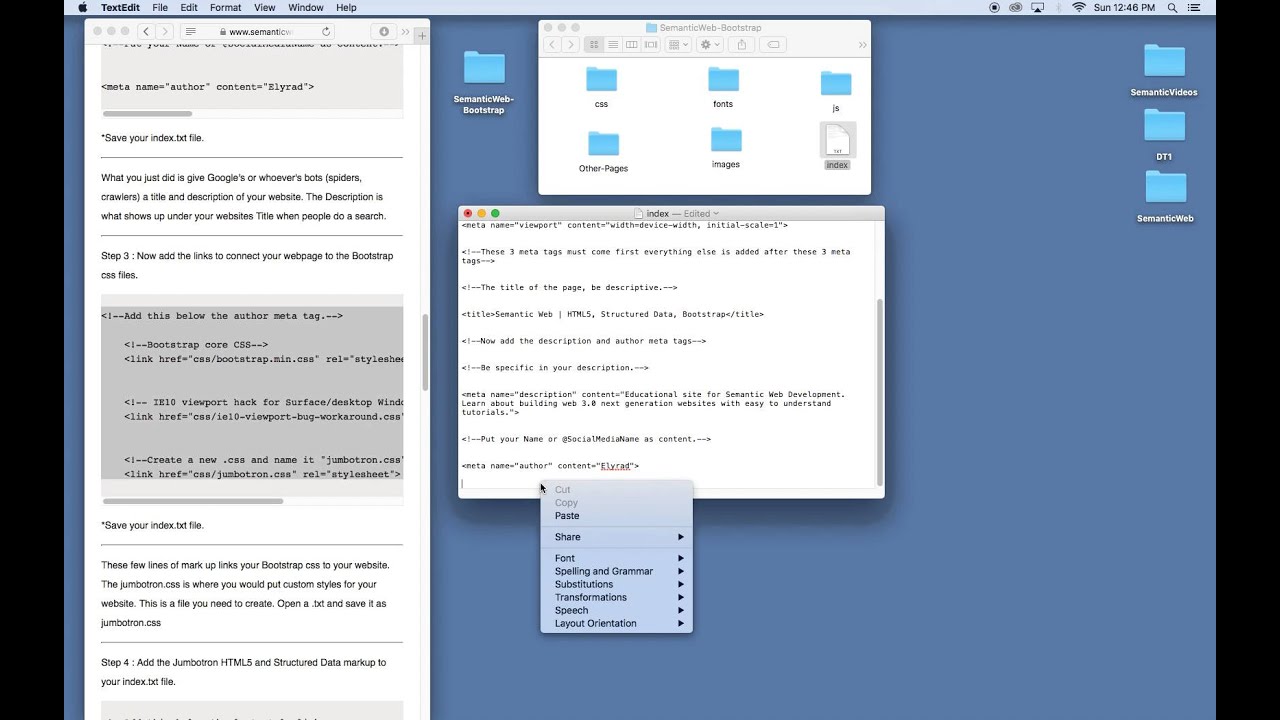This screenshot has width=1280, height=720.
Task: Click the Creative Cloud menu bar icon
Action: coord(1016,7)
